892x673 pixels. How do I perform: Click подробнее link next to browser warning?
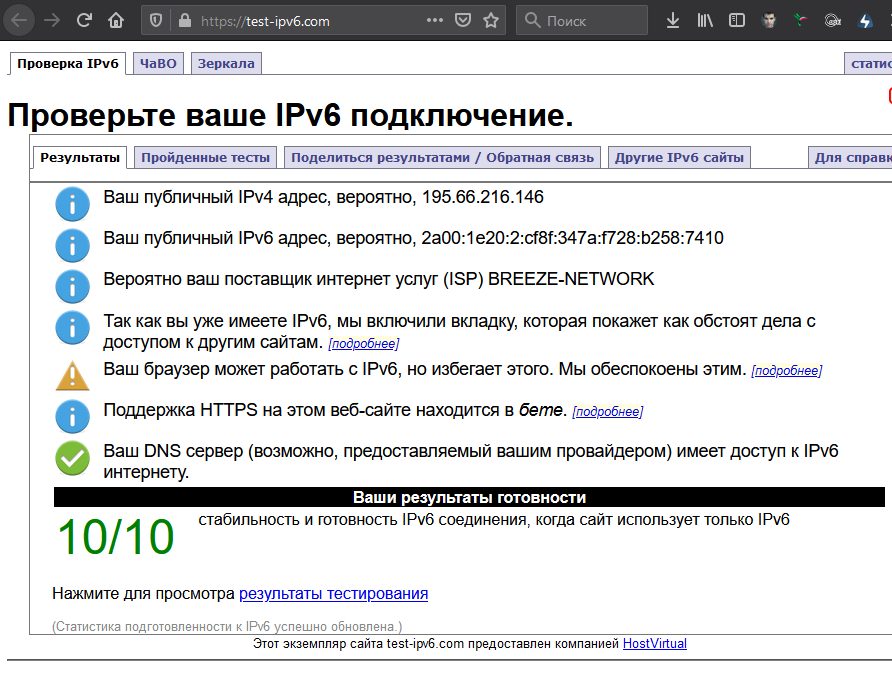tap(786, 371)
